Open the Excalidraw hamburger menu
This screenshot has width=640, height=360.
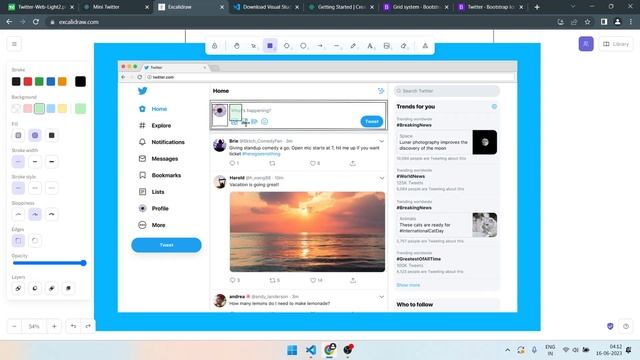click(x=14, y=44)
